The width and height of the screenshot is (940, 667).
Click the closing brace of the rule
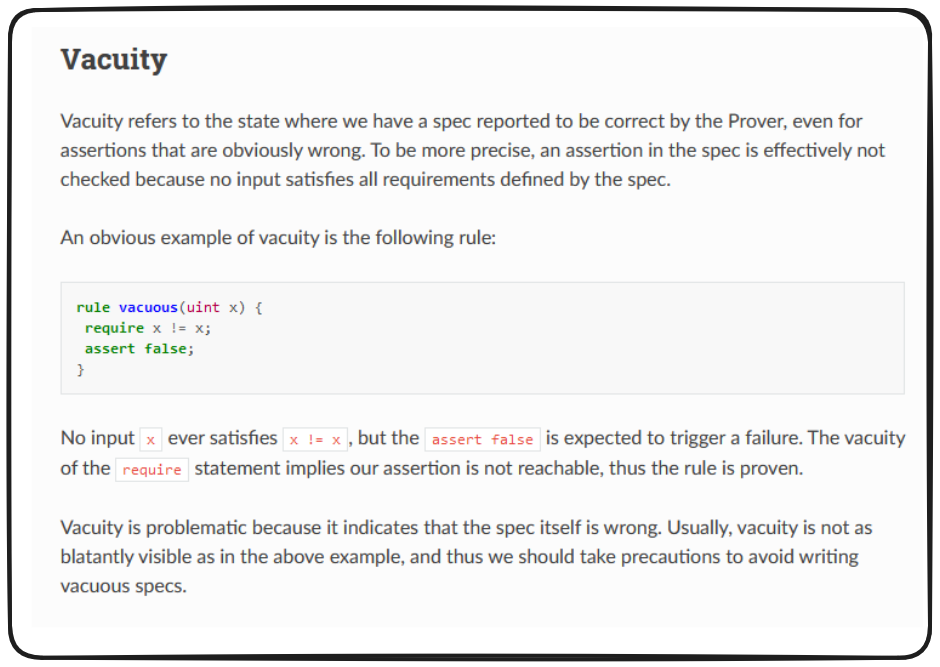click(81, 370)
